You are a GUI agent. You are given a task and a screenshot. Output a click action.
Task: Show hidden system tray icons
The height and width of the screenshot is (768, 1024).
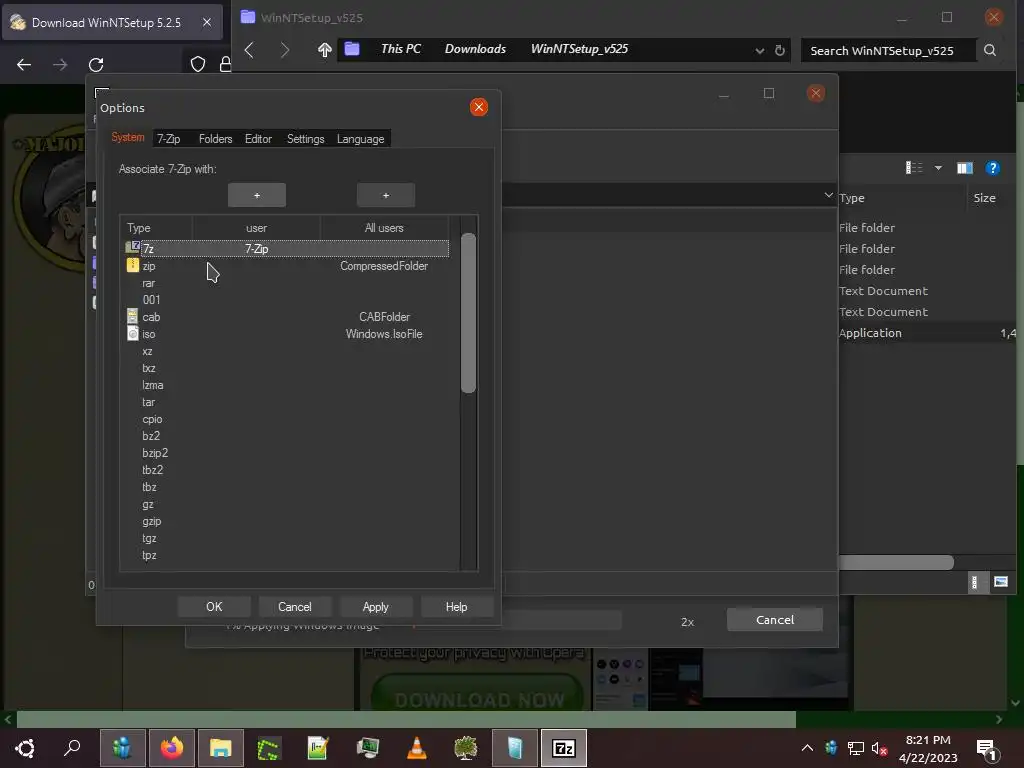click(807, 748)
